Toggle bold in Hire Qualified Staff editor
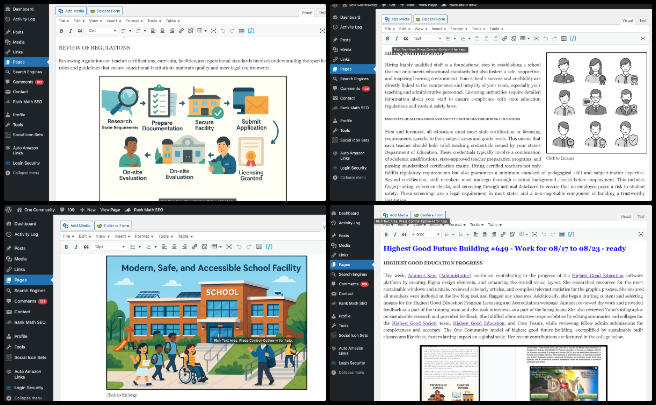Image resolution: width=656 pixels, height=405 pixels. point(387,38)
